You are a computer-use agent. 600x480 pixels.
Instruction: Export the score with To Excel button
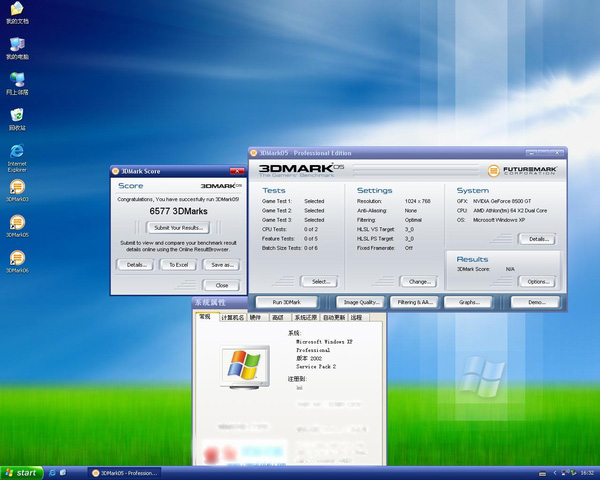[178, 265]
